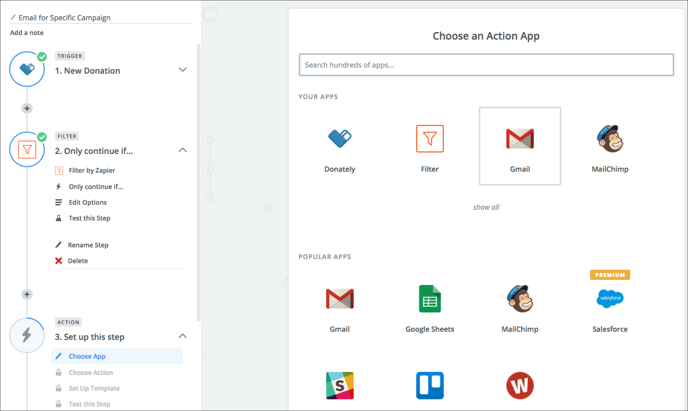Add a step below New Donation trigger
Screen dimensions: 688x411
click(x=27, y=108)
